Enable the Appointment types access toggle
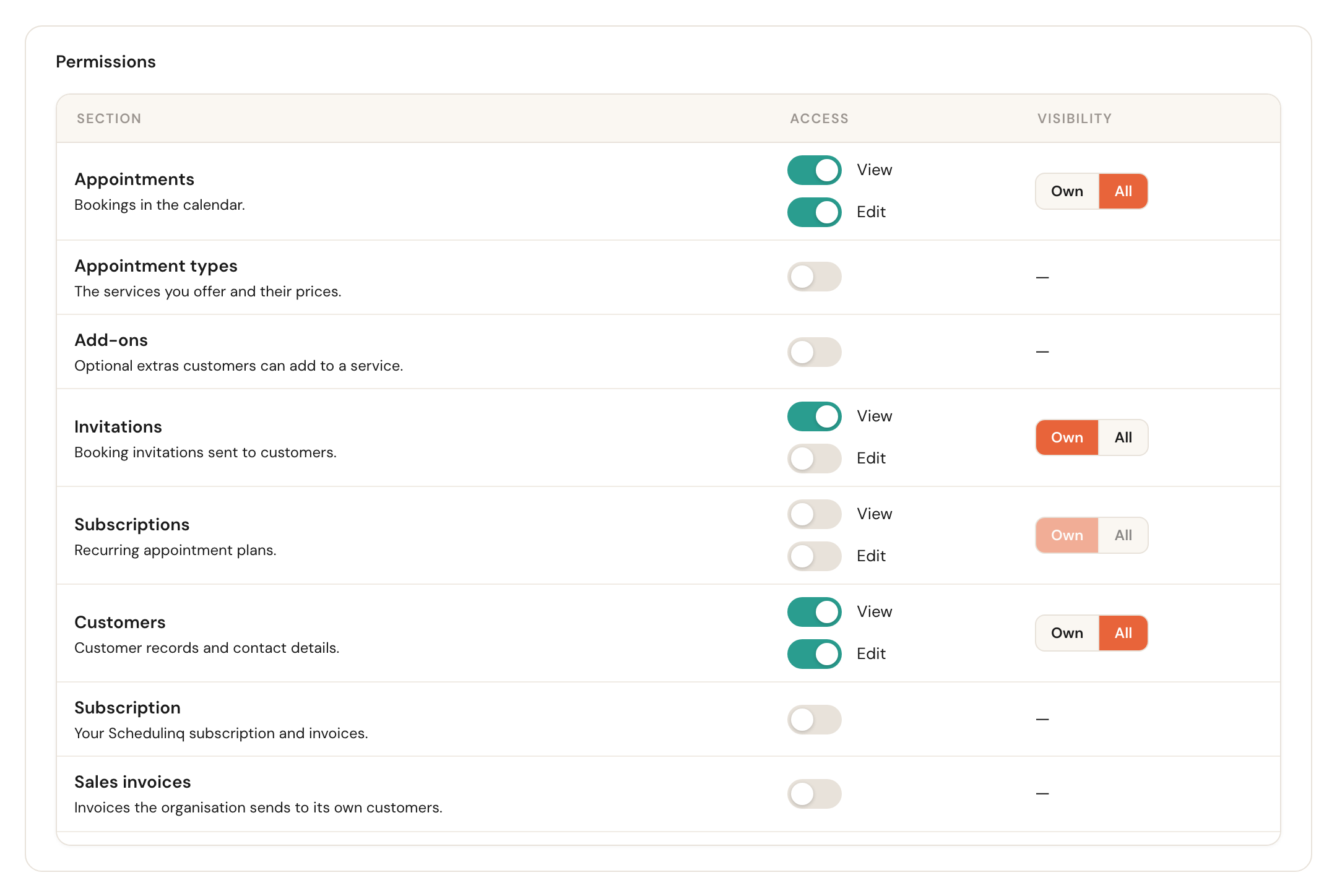This screenshot has height=896, width=1337. click(814, 277)
